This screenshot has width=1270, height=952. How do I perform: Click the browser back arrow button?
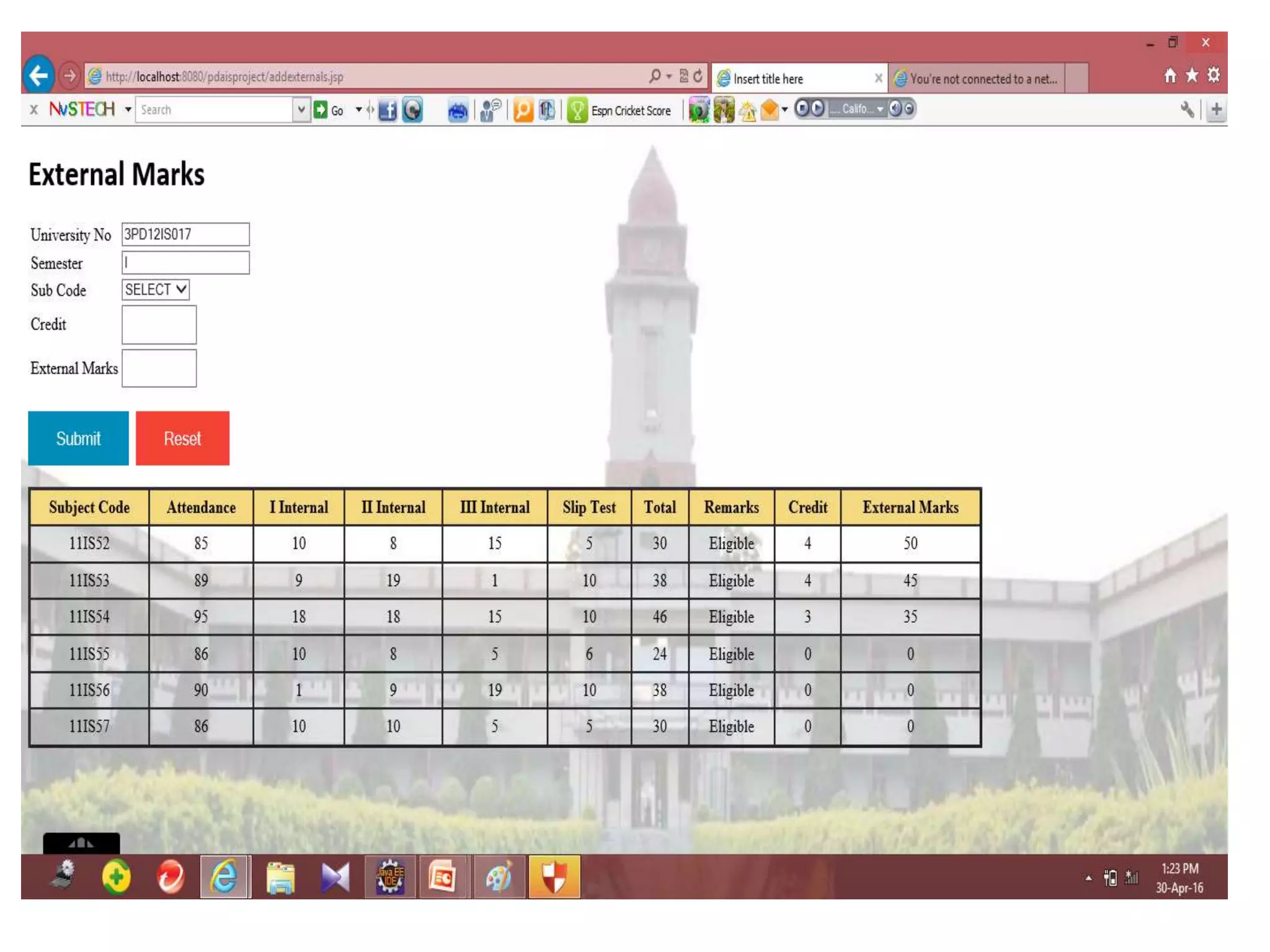38,76
